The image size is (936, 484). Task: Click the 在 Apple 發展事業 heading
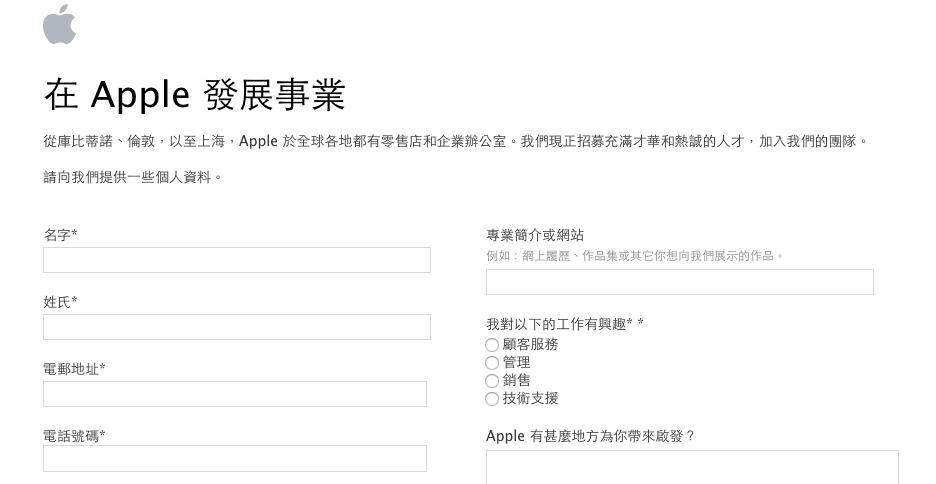pos(195,95)
